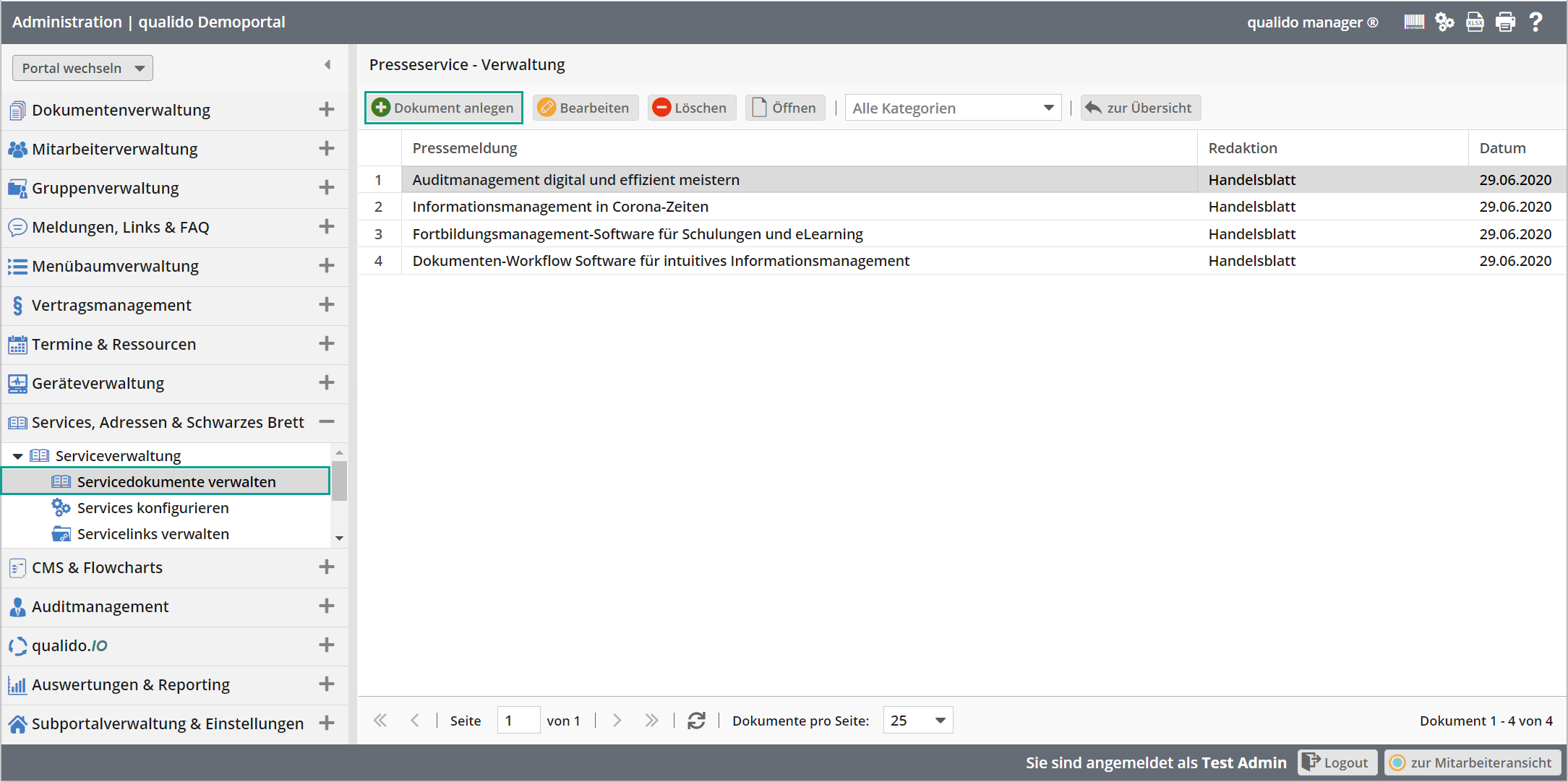Select Services konfigurieren menu entry
1568x782 pixels.
point(153,508)
